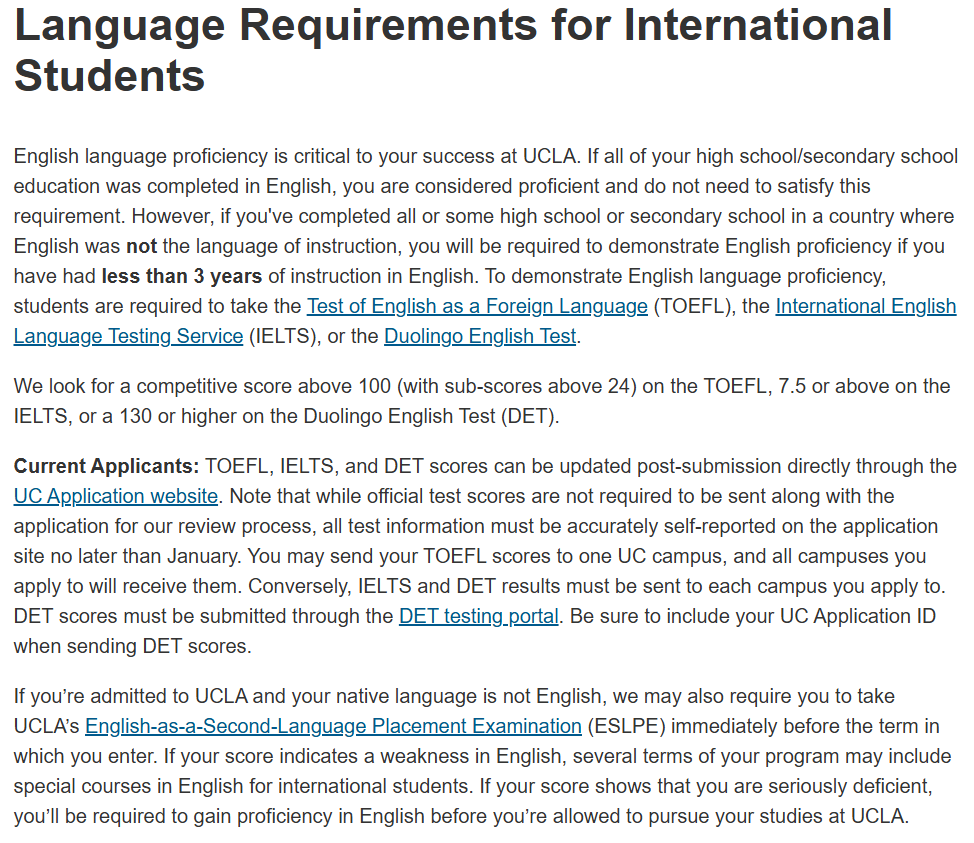The height and width of the screenshot is (843, 974).
Task: Click the 'UC Application ID' text
Action: [857, 616]
